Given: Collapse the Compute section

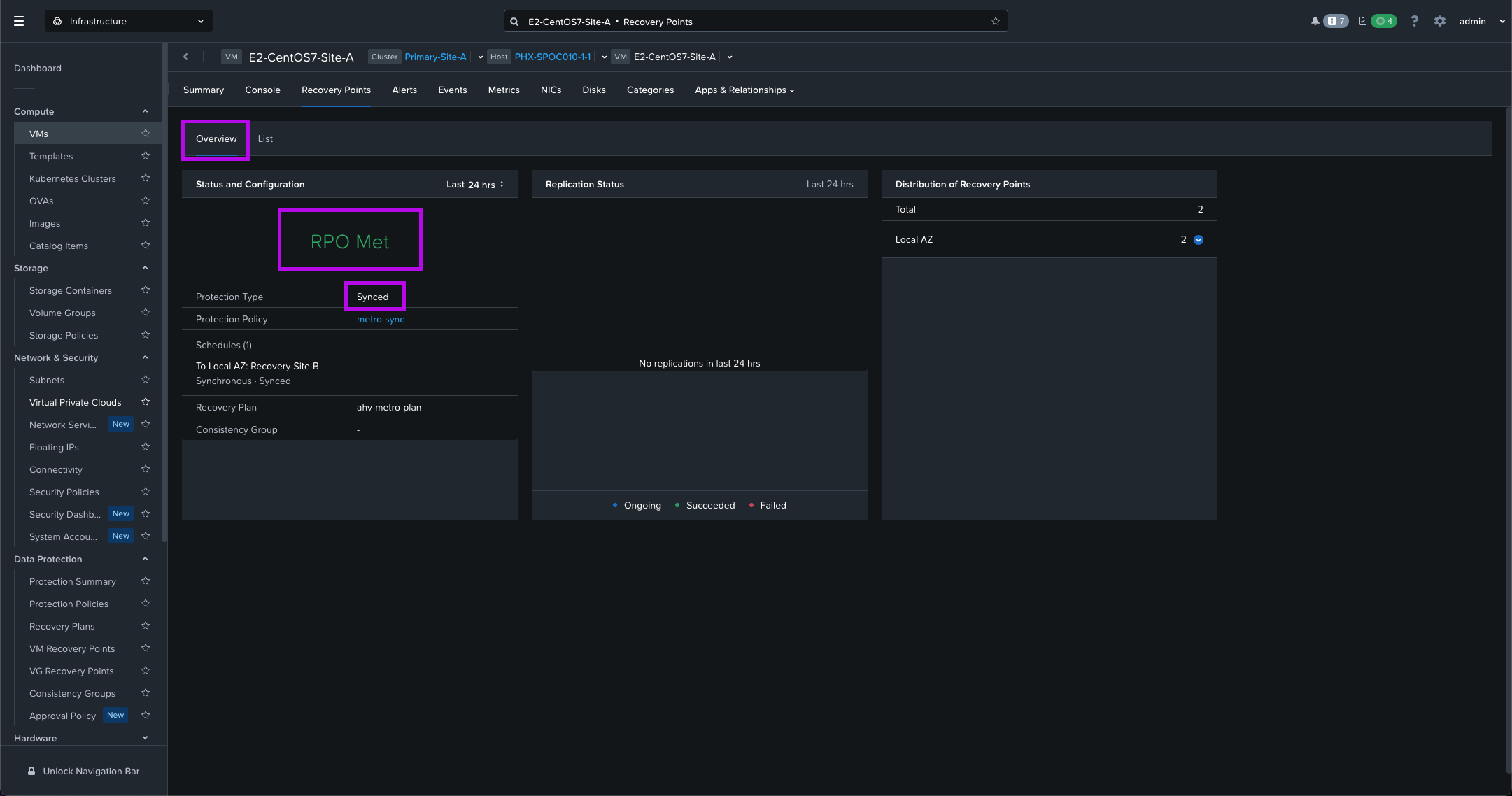Looking at the screenshot, I should point(145,111).
